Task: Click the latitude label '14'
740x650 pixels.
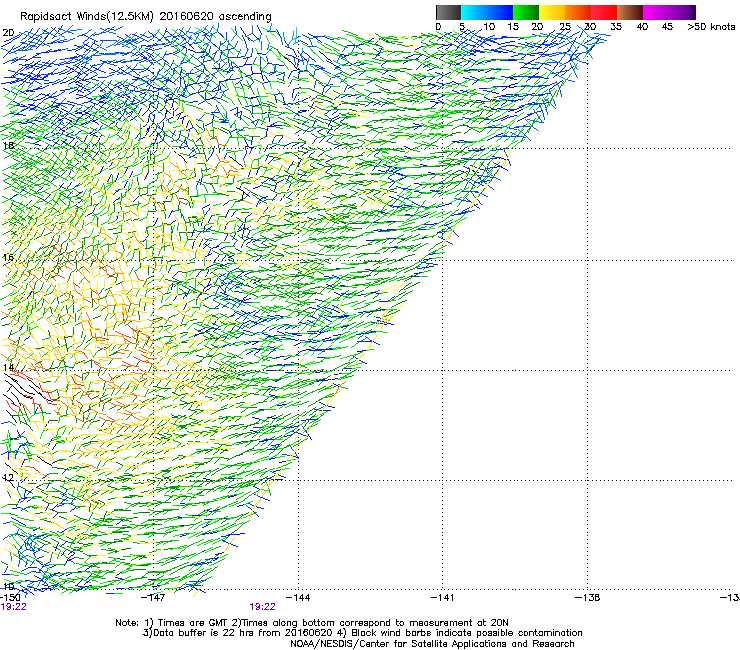Action: point(8,367)
